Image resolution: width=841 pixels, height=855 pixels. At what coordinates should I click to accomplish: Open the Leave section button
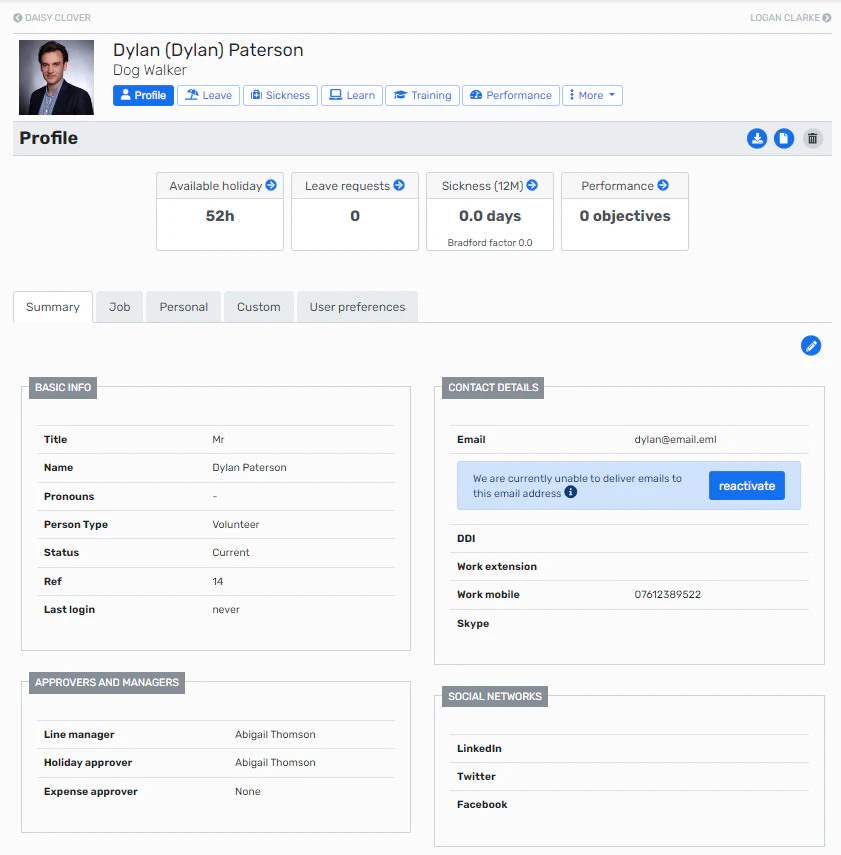(x=208, y=95)
